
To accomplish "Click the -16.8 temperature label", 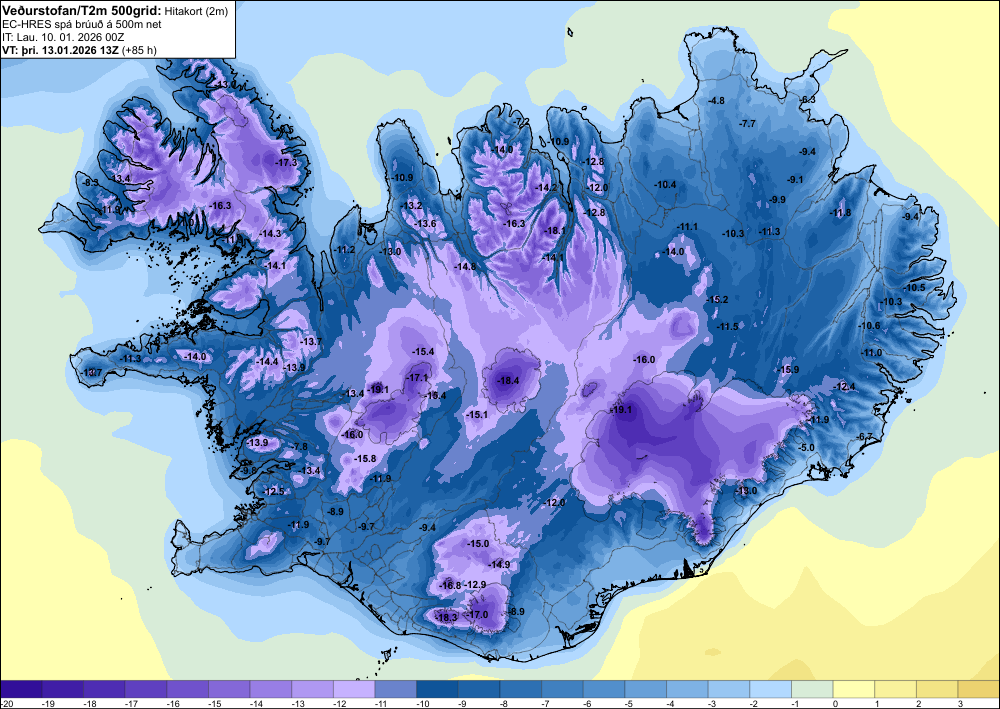I will [x=450, y=585].
